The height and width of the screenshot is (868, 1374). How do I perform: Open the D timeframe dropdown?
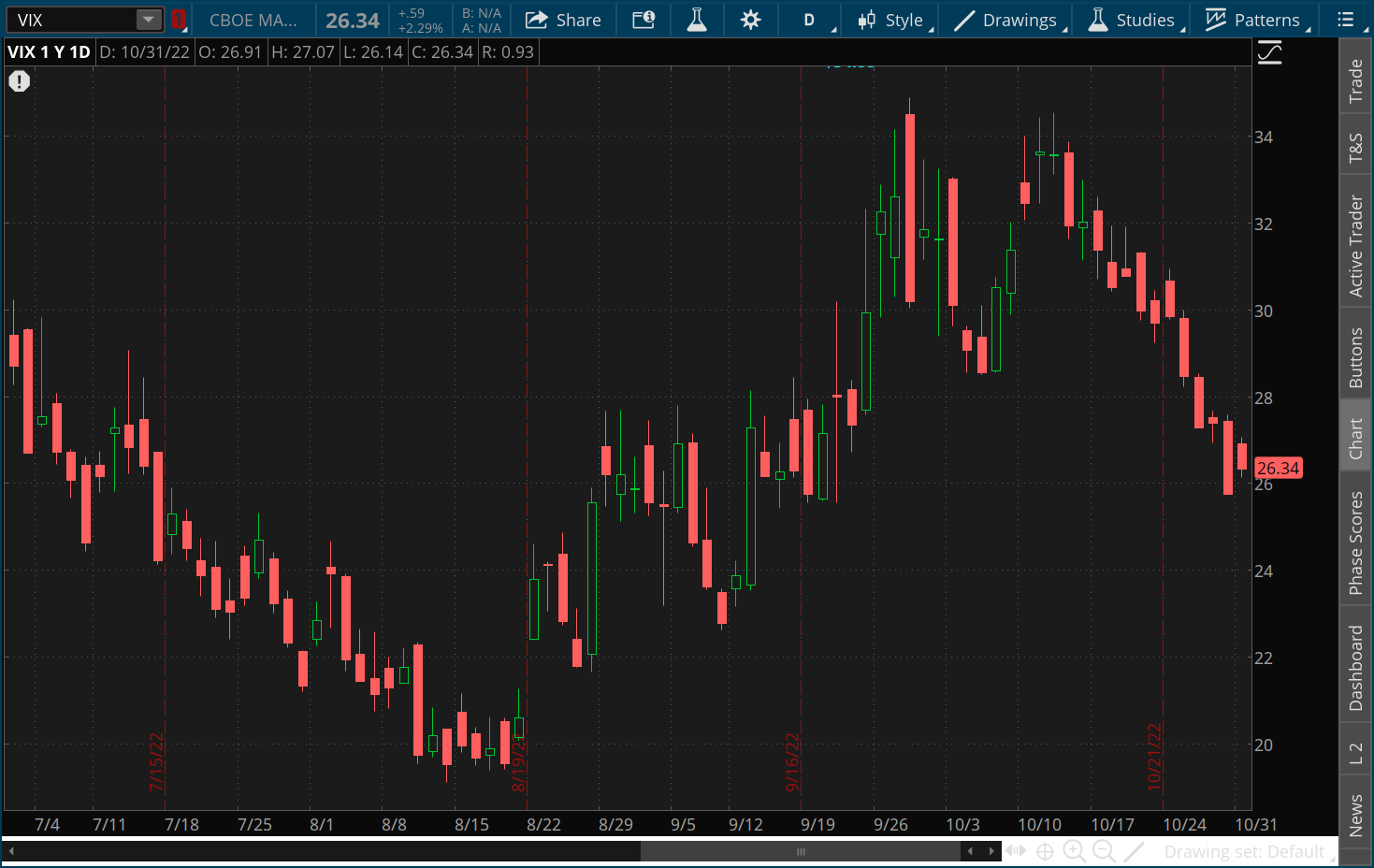click(x=810, y=20)
